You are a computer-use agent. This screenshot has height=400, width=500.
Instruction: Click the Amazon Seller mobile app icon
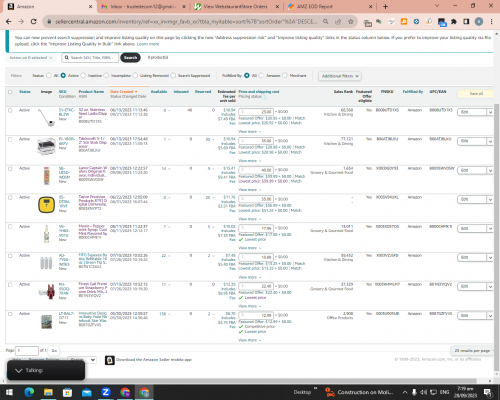tap(110, 360)
